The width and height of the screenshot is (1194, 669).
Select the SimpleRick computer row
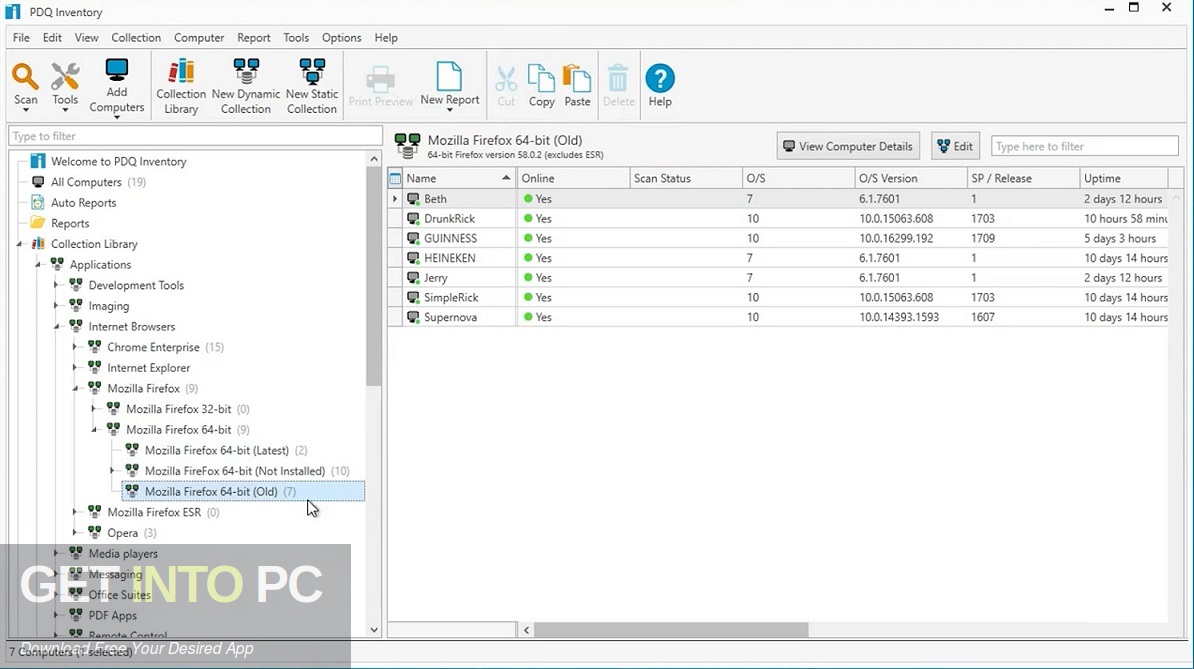(x=777, y=298)
